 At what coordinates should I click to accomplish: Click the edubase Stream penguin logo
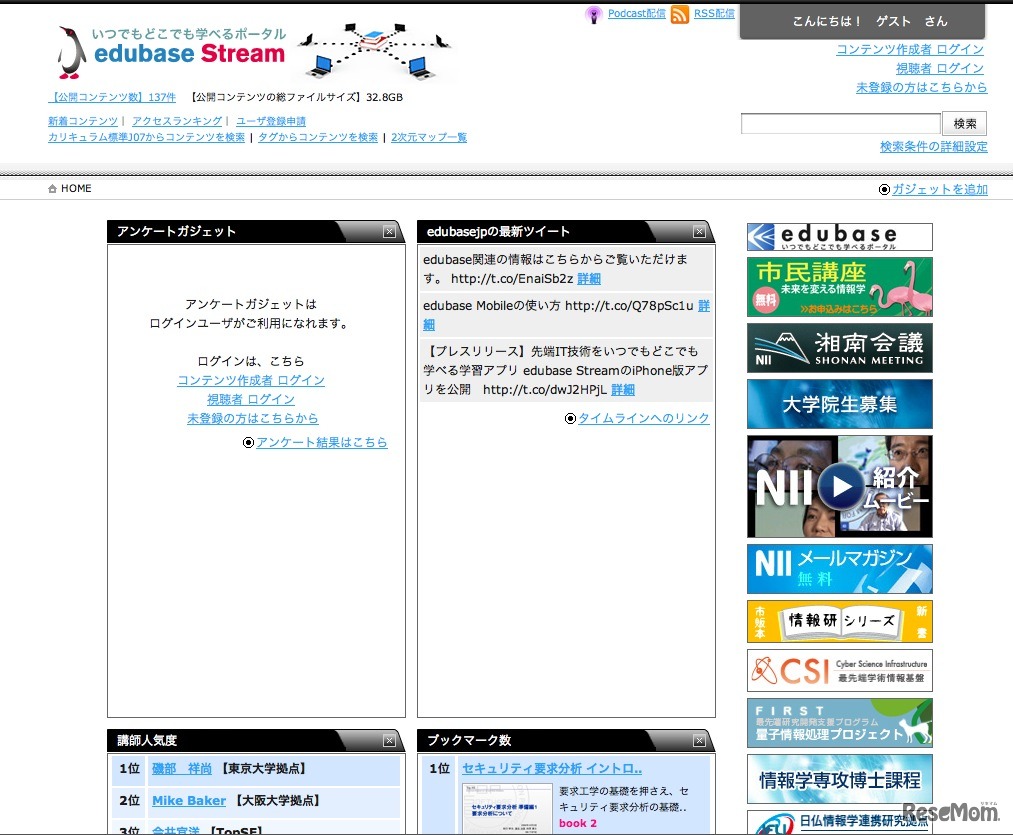[x=69, y=50]
